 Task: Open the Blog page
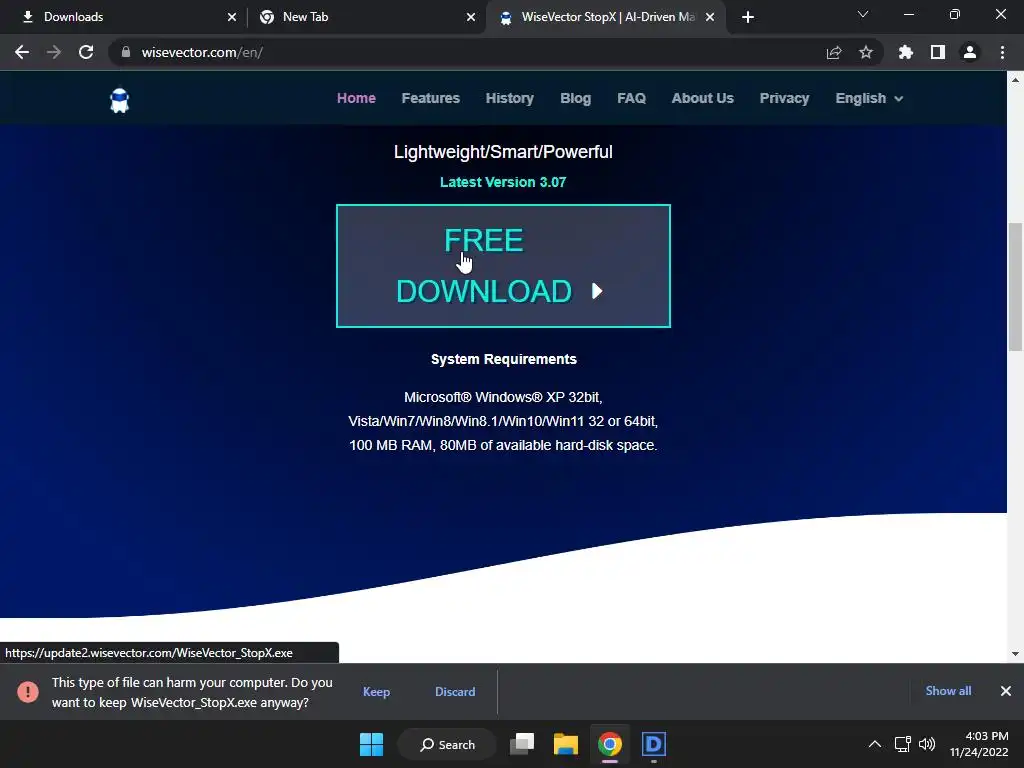575,98
